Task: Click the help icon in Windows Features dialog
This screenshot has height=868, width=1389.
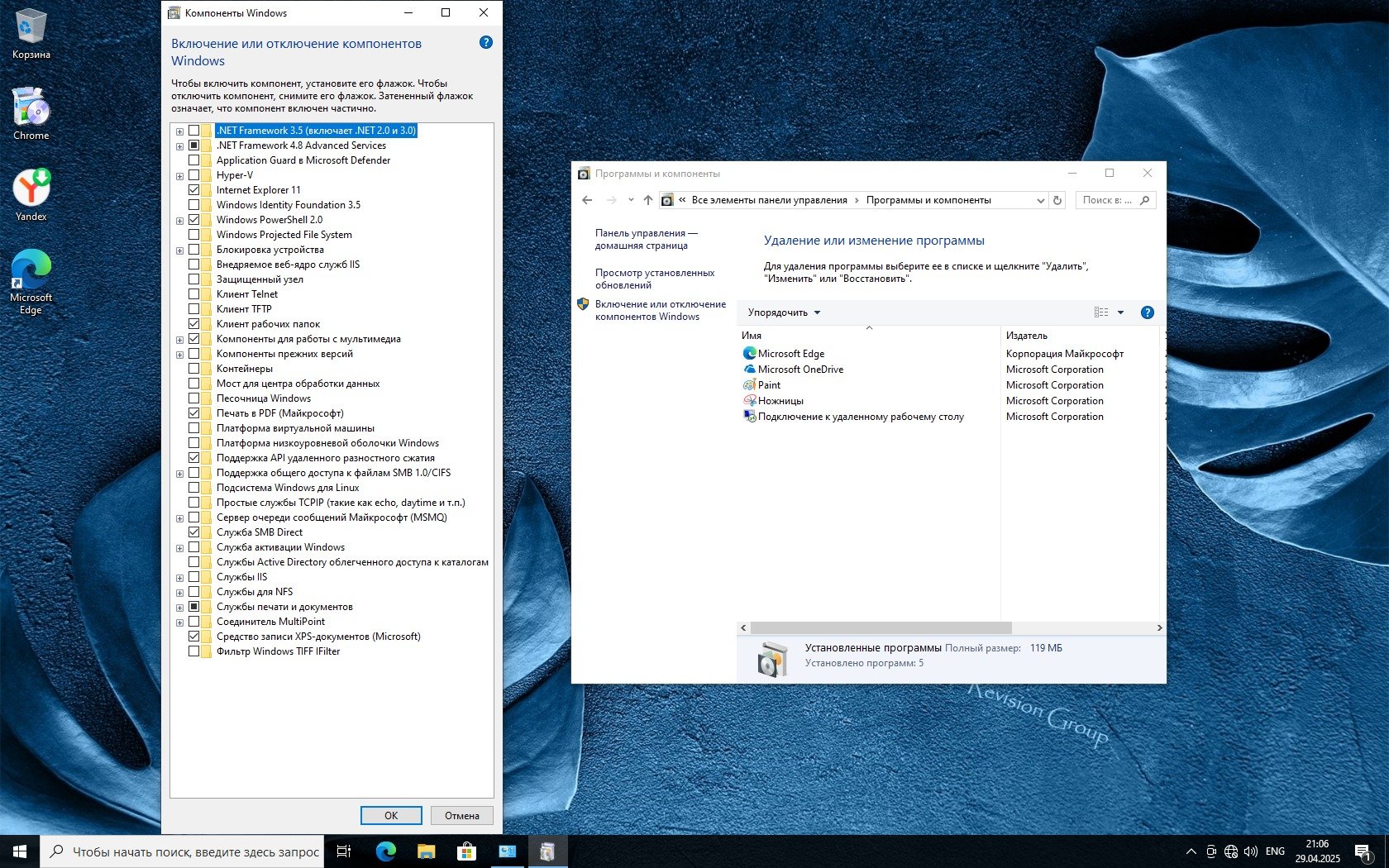Action: coord(486,42)
